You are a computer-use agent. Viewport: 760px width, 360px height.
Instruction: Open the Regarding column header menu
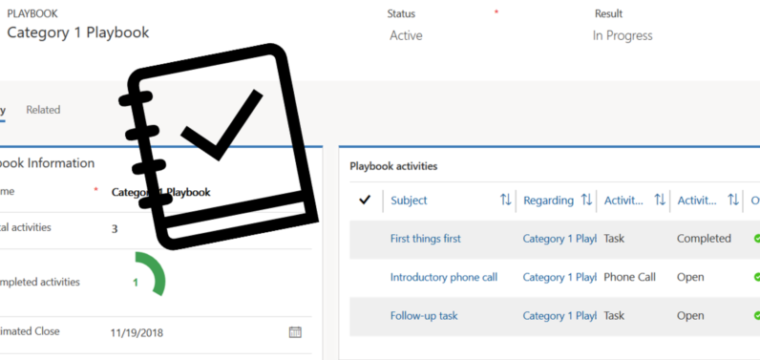[x=549, y=200]
